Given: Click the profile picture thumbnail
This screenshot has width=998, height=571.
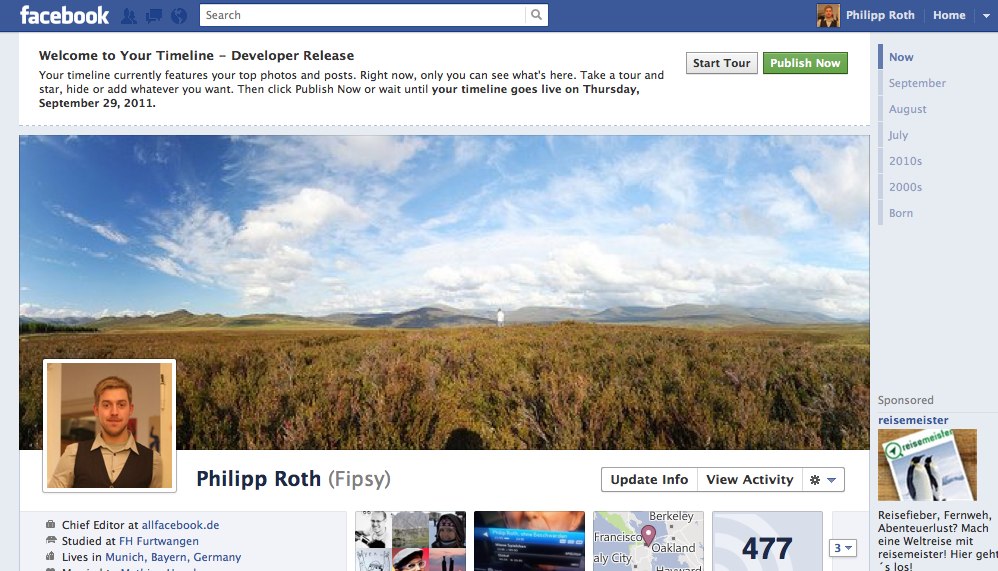Looking at the screenshot, I should (x=109, y=426).
